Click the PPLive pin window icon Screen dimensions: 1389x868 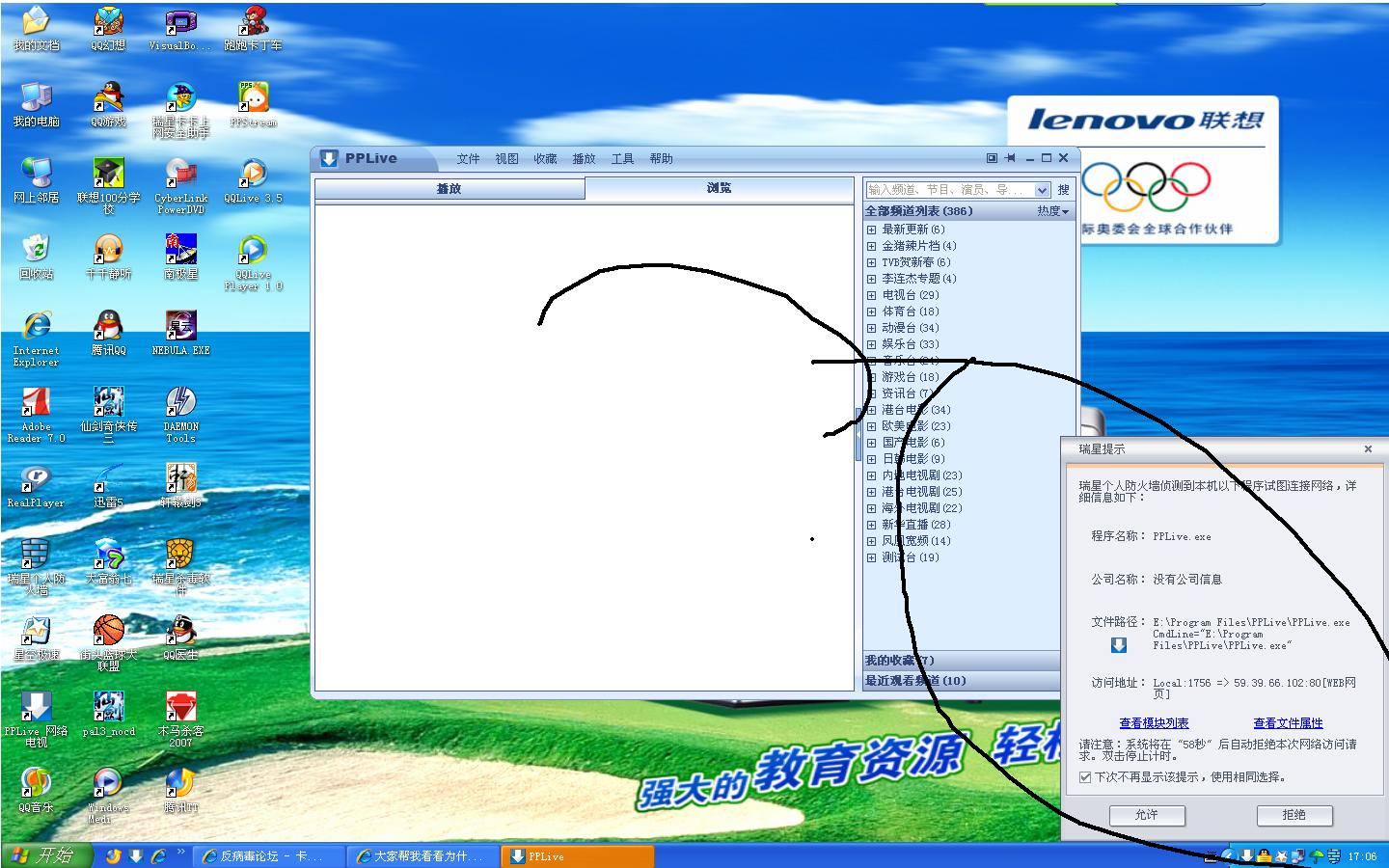1010,158
